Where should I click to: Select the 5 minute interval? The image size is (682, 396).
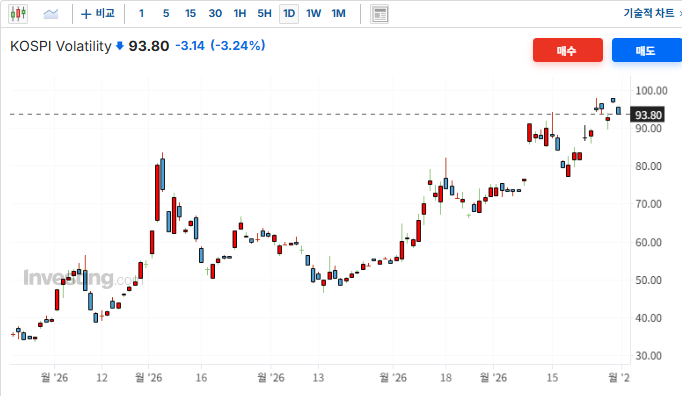click(166, 13)
